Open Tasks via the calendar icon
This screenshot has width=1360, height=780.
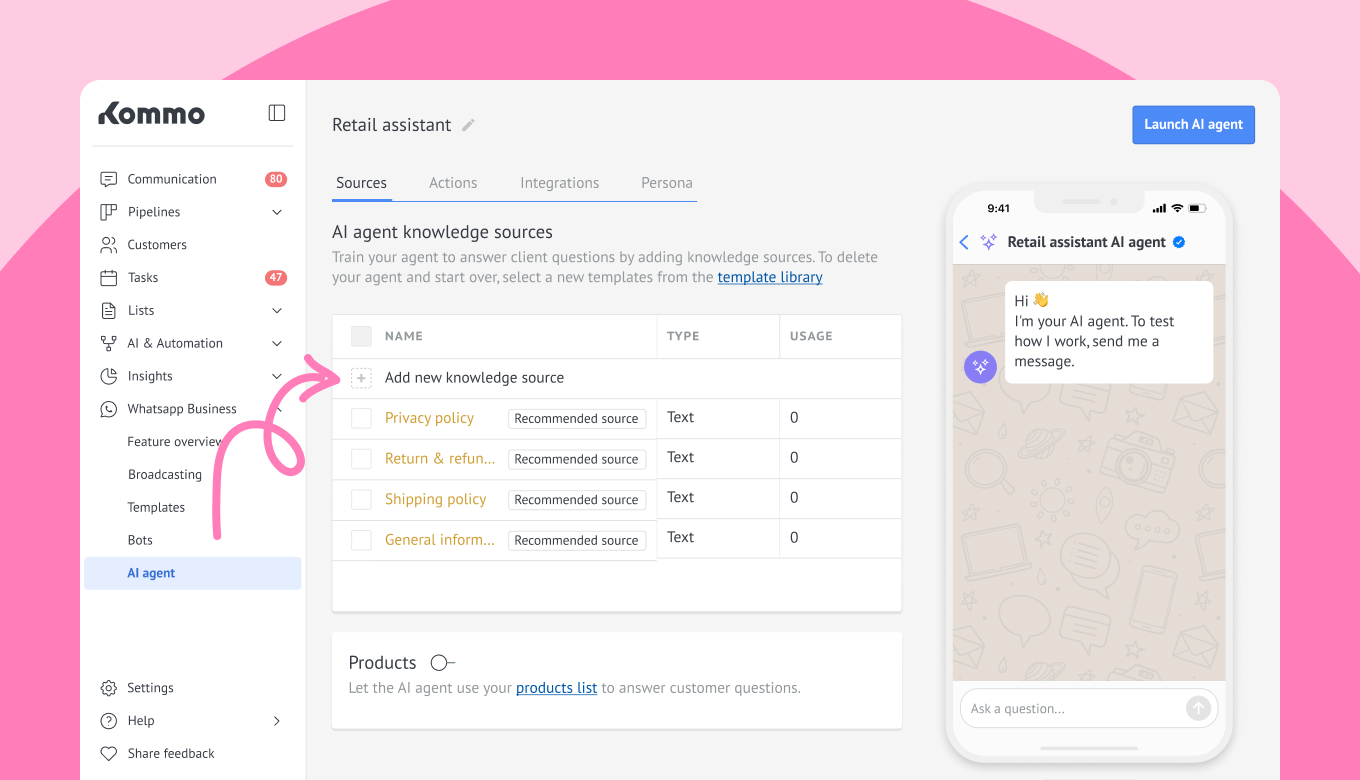[x=109, y=278]
